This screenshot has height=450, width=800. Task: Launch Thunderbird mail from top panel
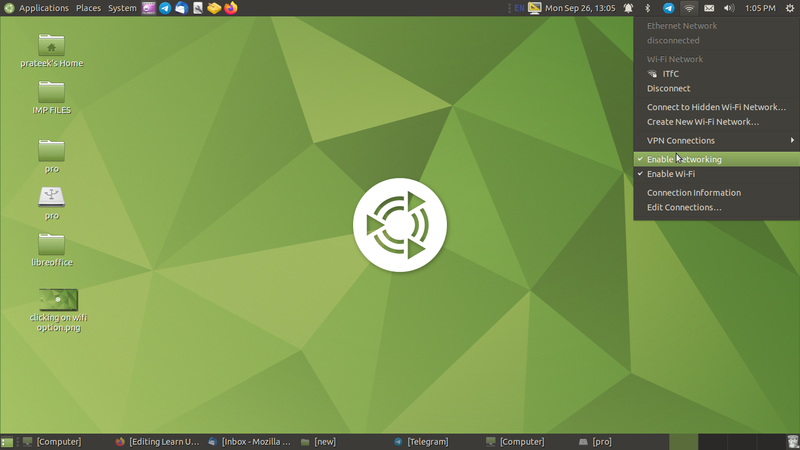pyautogui.click(x=181, y=8)
